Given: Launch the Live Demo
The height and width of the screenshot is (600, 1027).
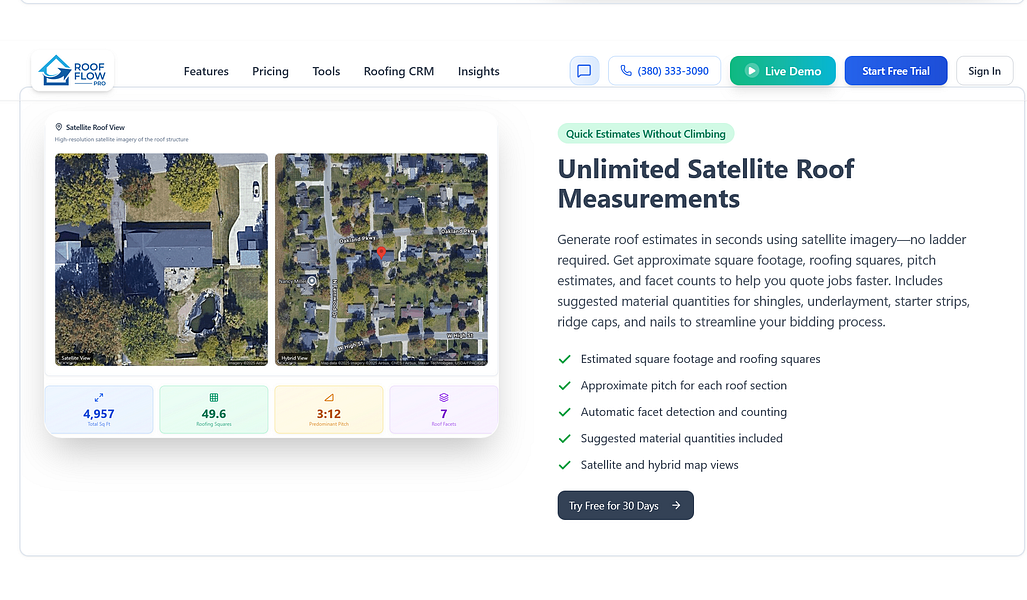Looking at the screenshot, I should (783, 71).
